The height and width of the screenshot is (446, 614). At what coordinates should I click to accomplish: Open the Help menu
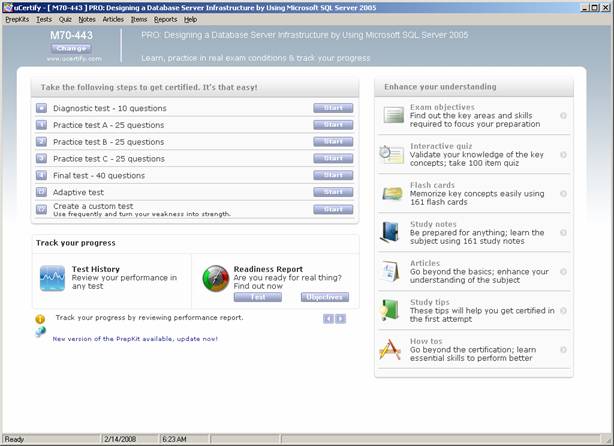pos(190,19)
